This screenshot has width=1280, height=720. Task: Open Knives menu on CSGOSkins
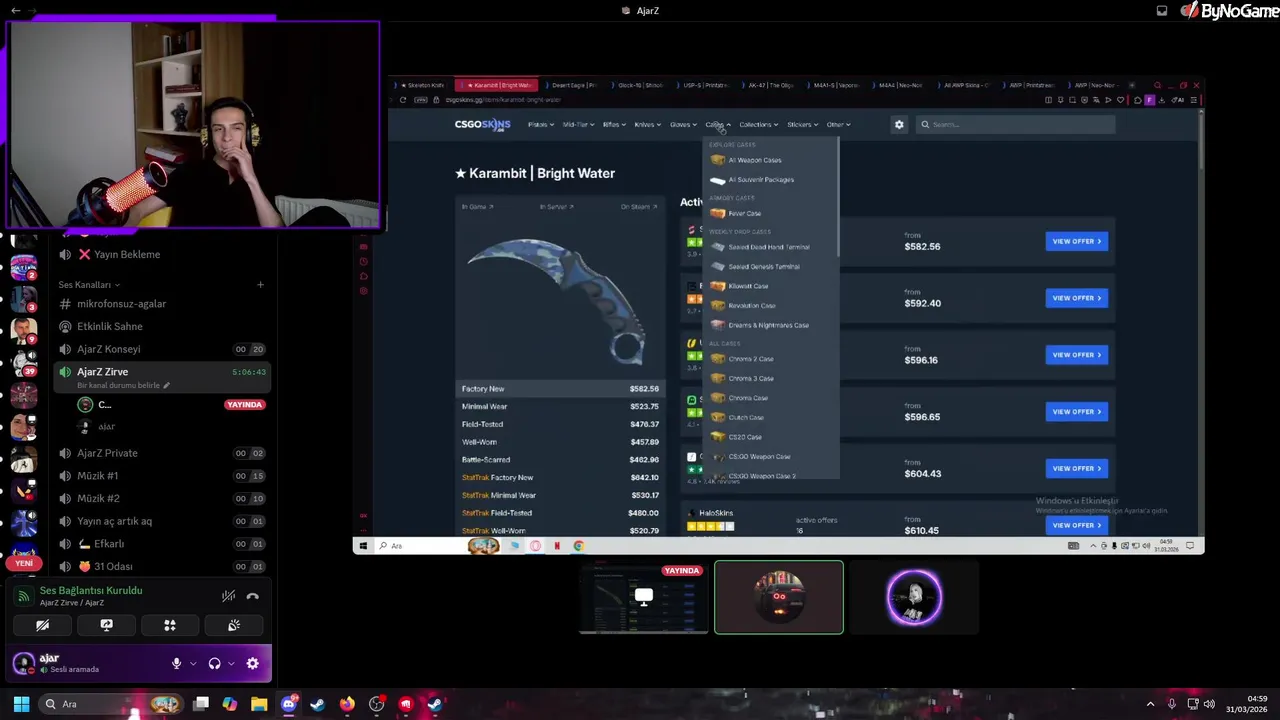point(647,125)
